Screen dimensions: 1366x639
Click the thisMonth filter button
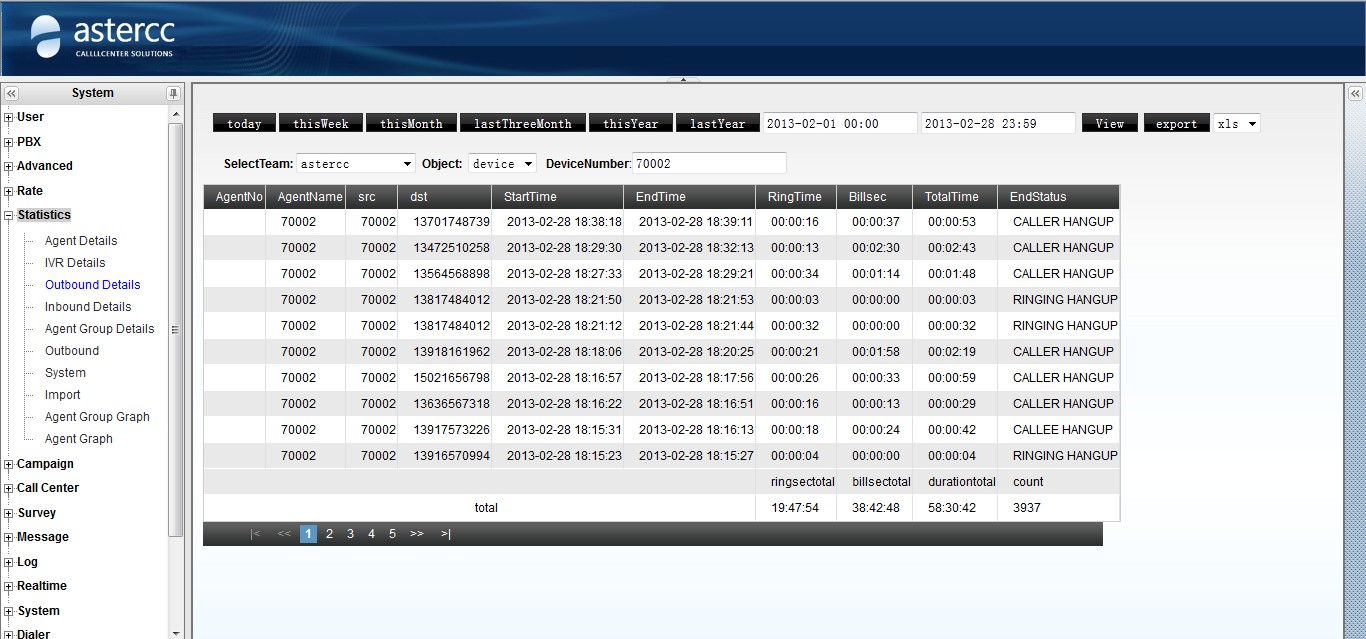[x=411, y=123]
